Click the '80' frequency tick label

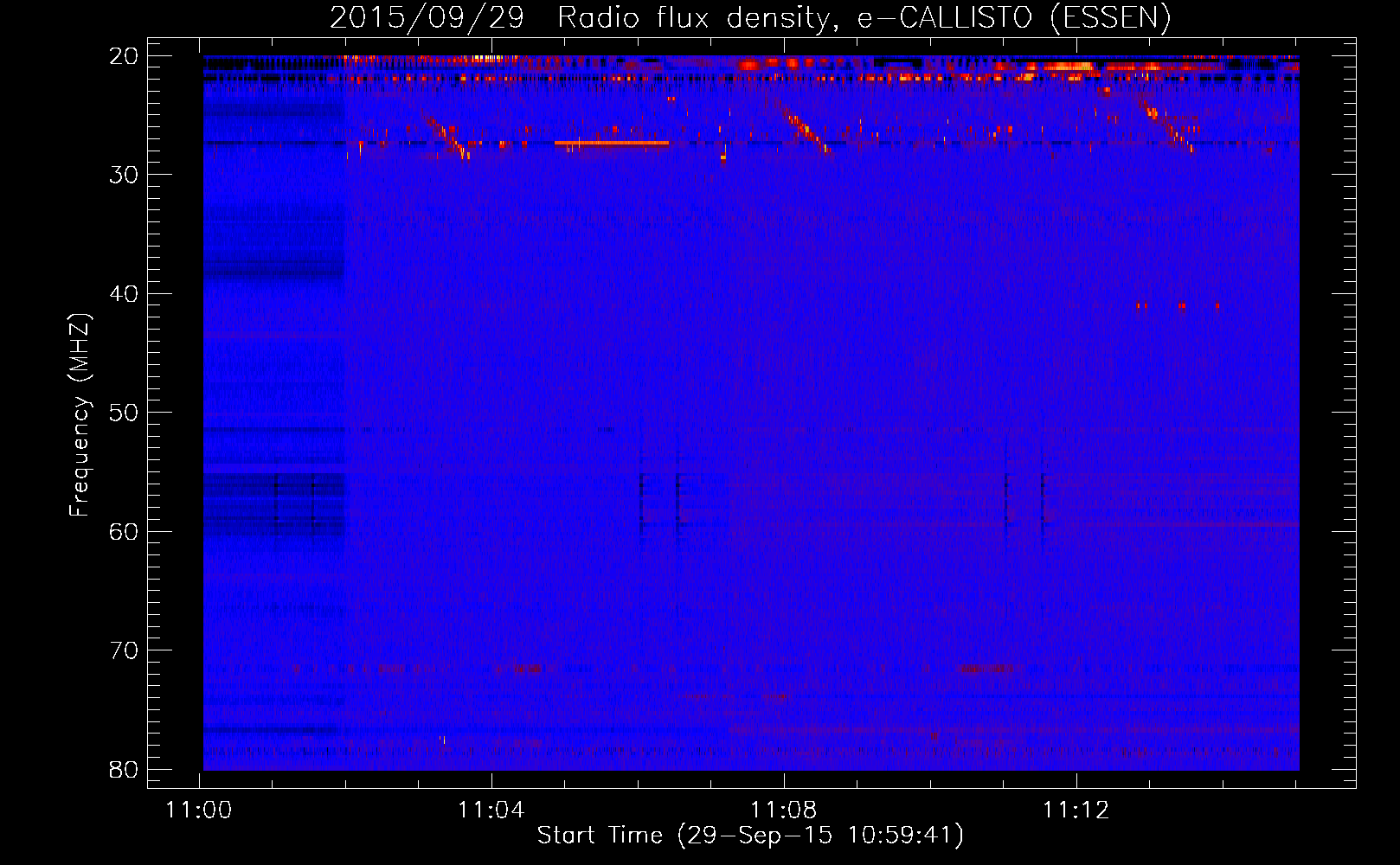pyautogui.click(x=125, y=769)
